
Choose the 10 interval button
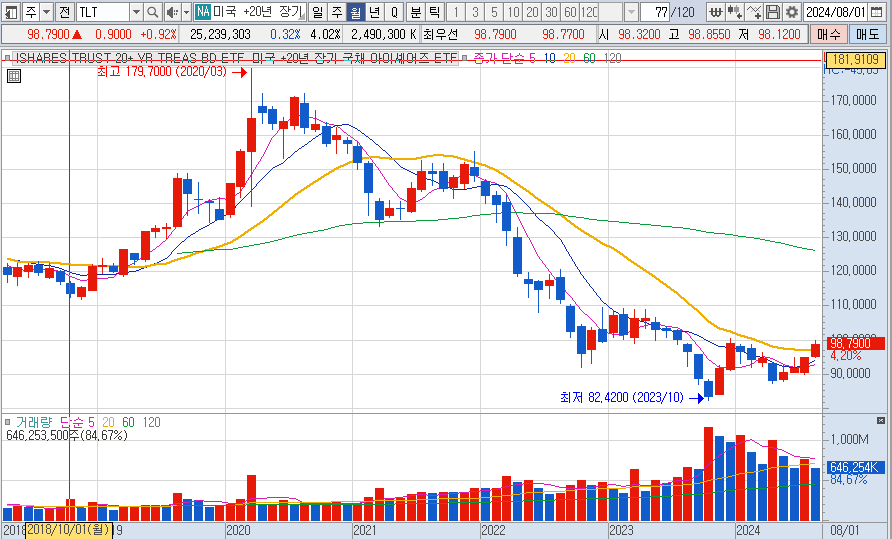pyautogui.click(x=513, y=12)
